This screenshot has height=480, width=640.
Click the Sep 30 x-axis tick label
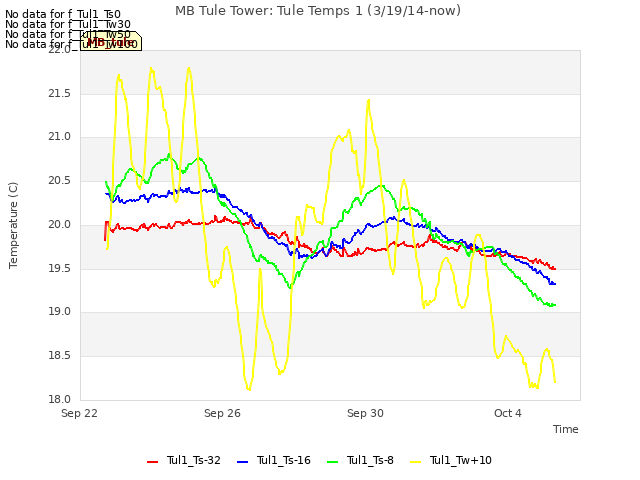pos(365,413)
